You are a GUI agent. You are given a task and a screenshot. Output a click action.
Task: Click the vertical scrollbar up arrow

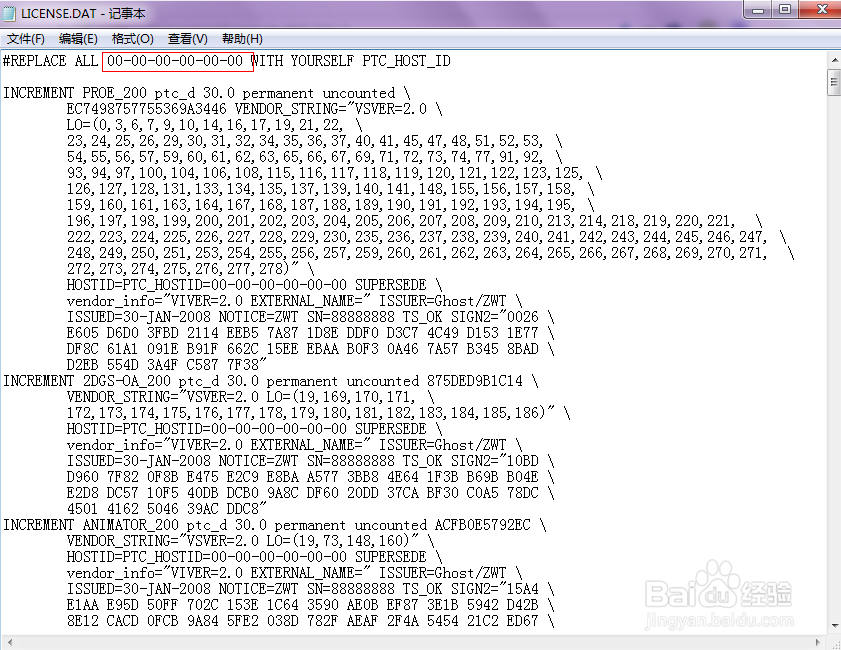click(x=835, y=60)
